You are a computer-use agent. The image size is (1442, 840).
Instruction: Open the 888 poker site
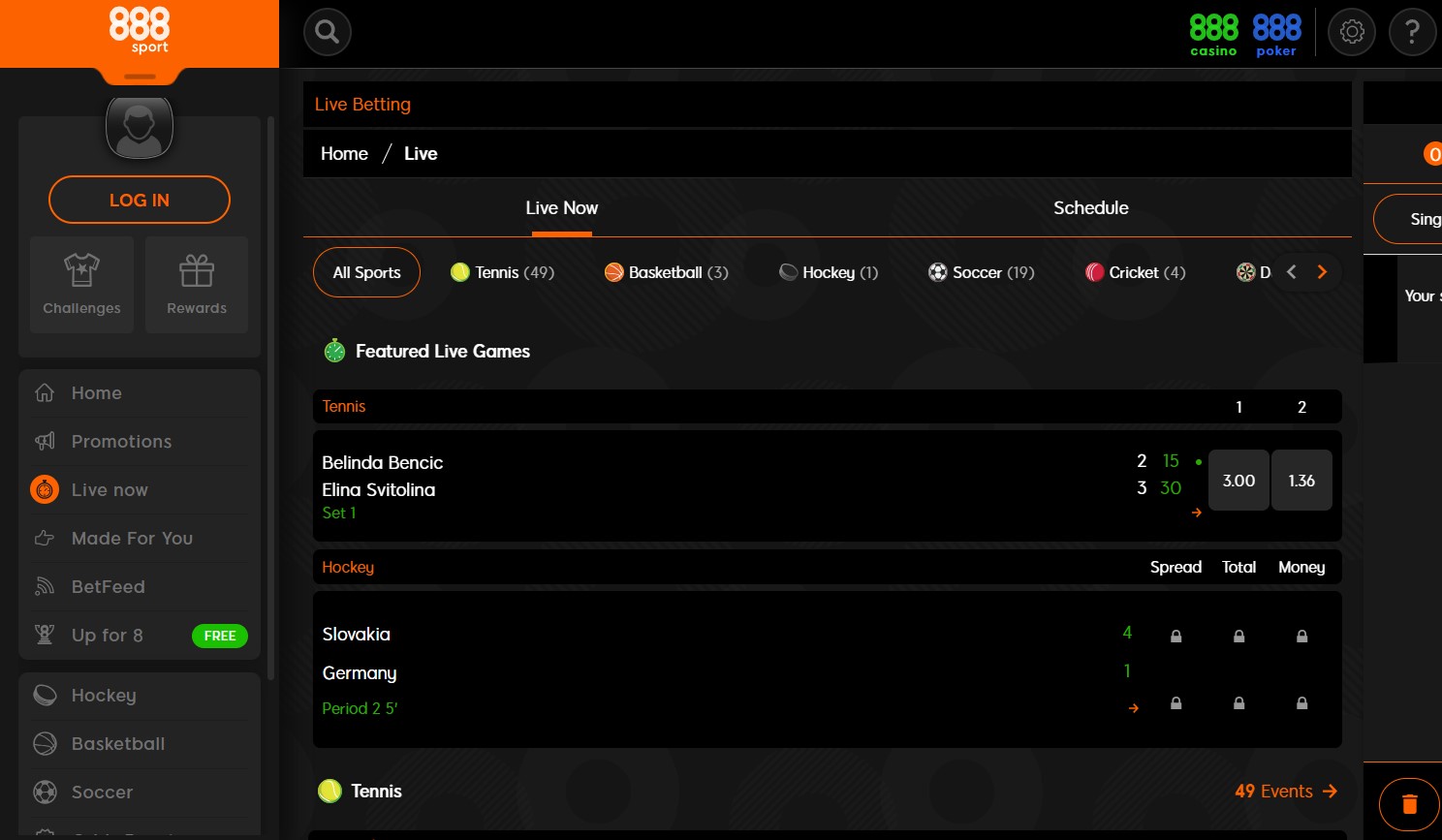point(1276,32)
